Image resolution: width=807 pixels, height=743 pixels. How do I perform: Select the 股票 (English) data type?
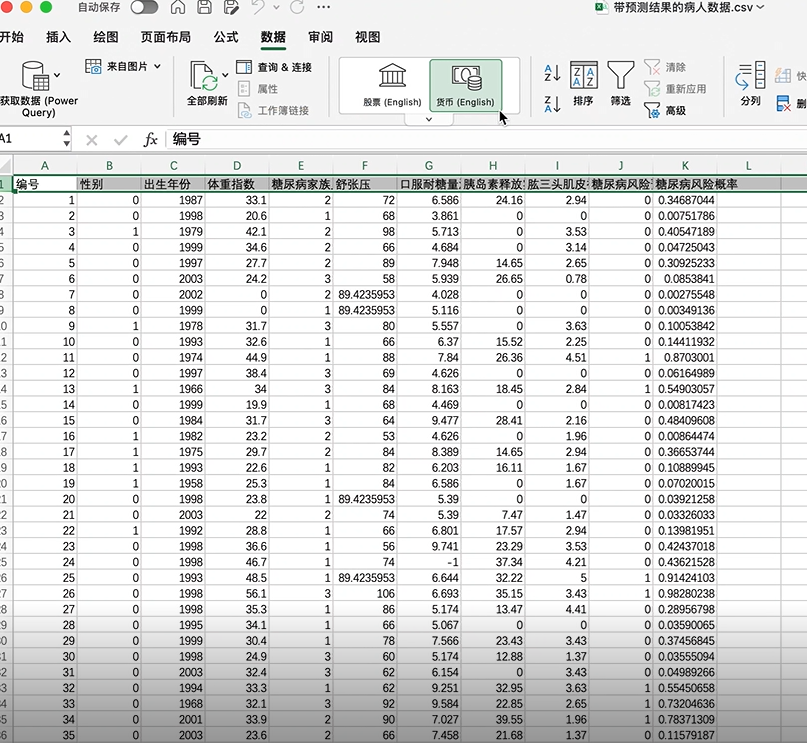pyautogui.click(x=392, y=86)
